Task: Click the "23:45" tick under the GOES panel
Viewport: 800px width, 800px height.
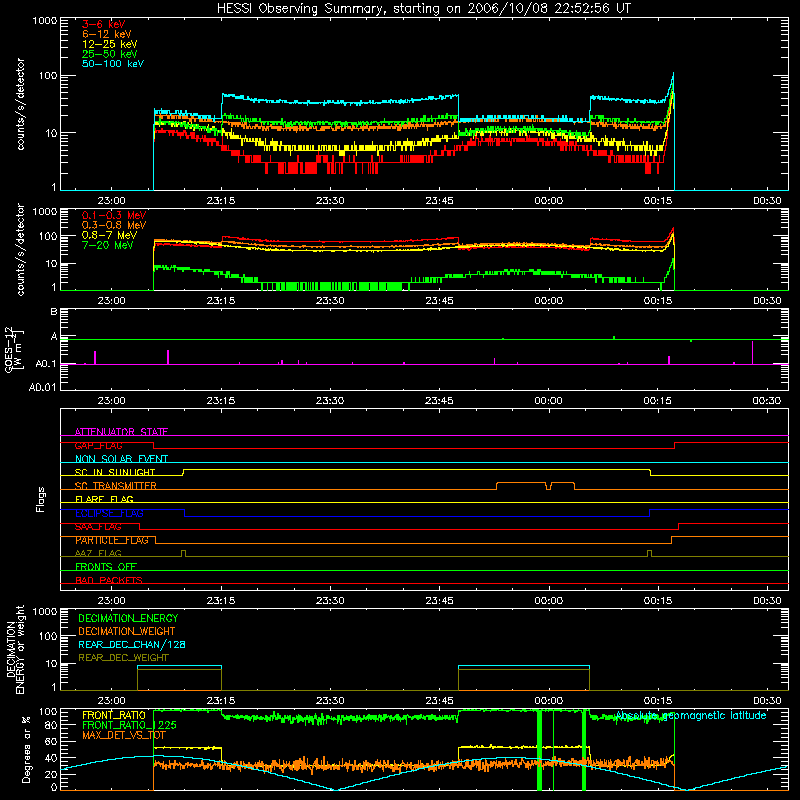Action: [x=439, y=401]
